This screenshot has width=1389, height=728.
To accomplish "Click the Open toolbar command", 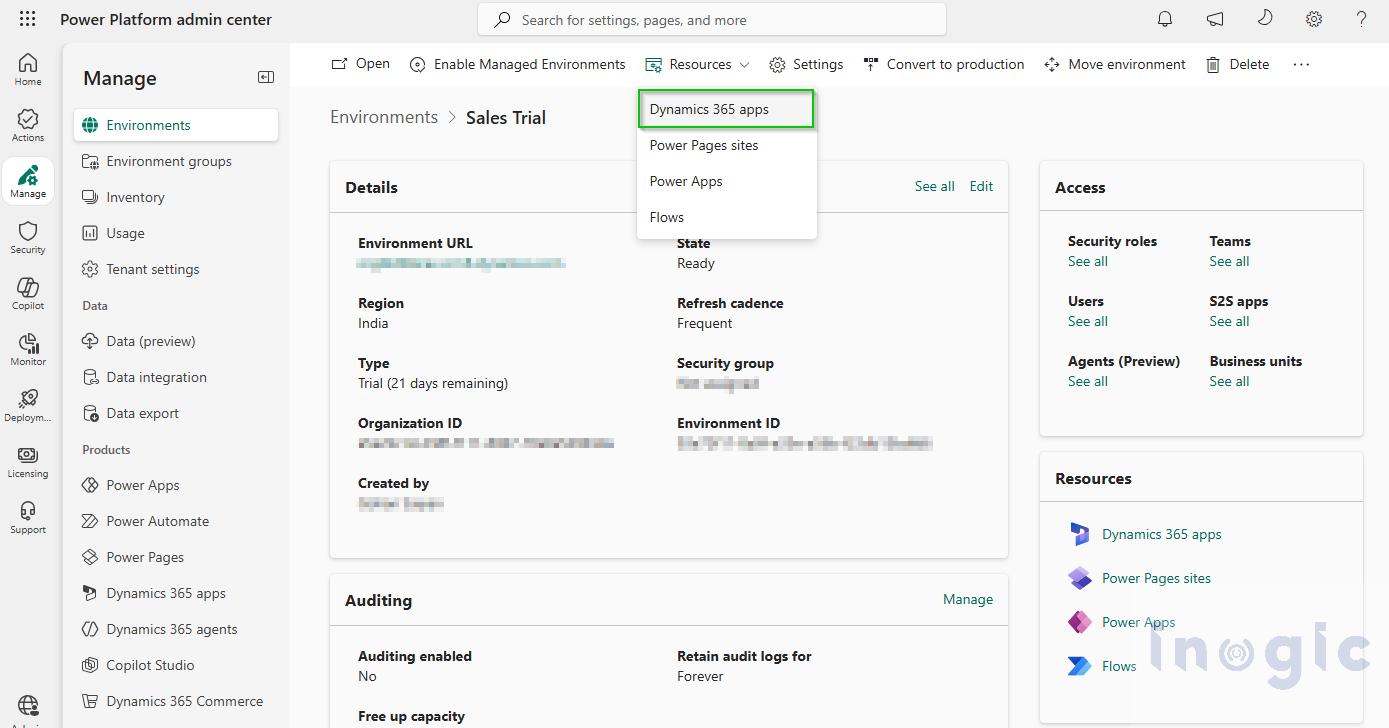I will click(x=360, y=64).
